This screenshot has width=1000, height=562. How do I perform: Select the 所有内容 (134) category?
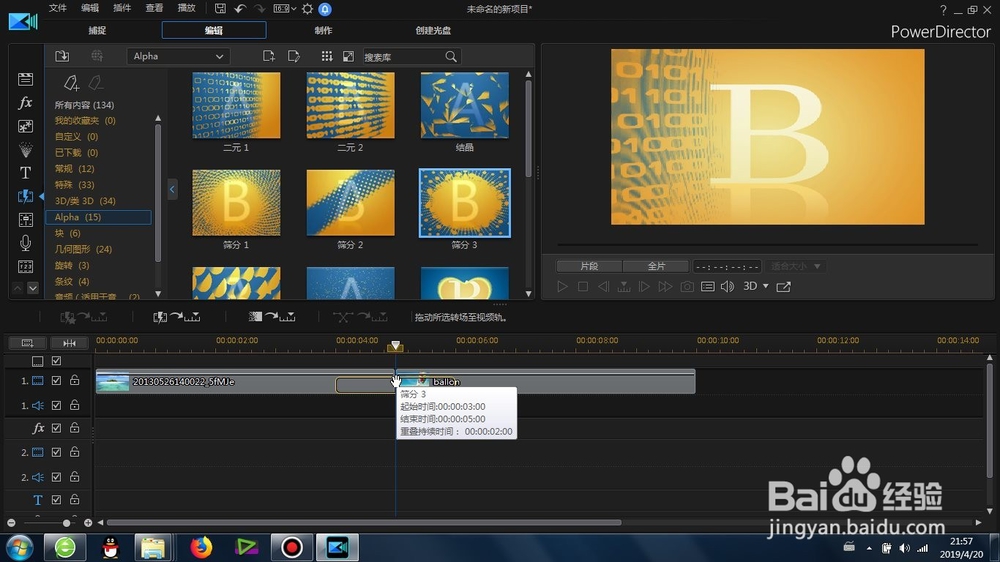point(84,105)
